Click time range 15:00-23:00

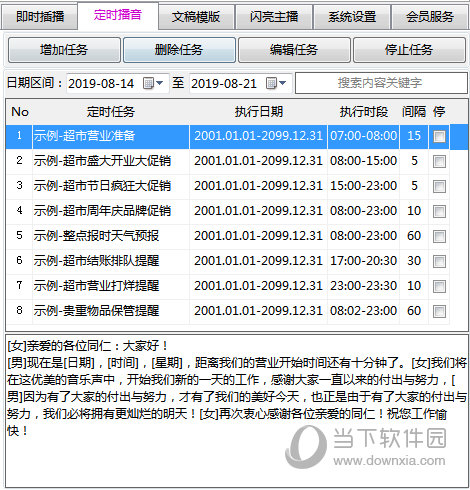pos(363,186)
